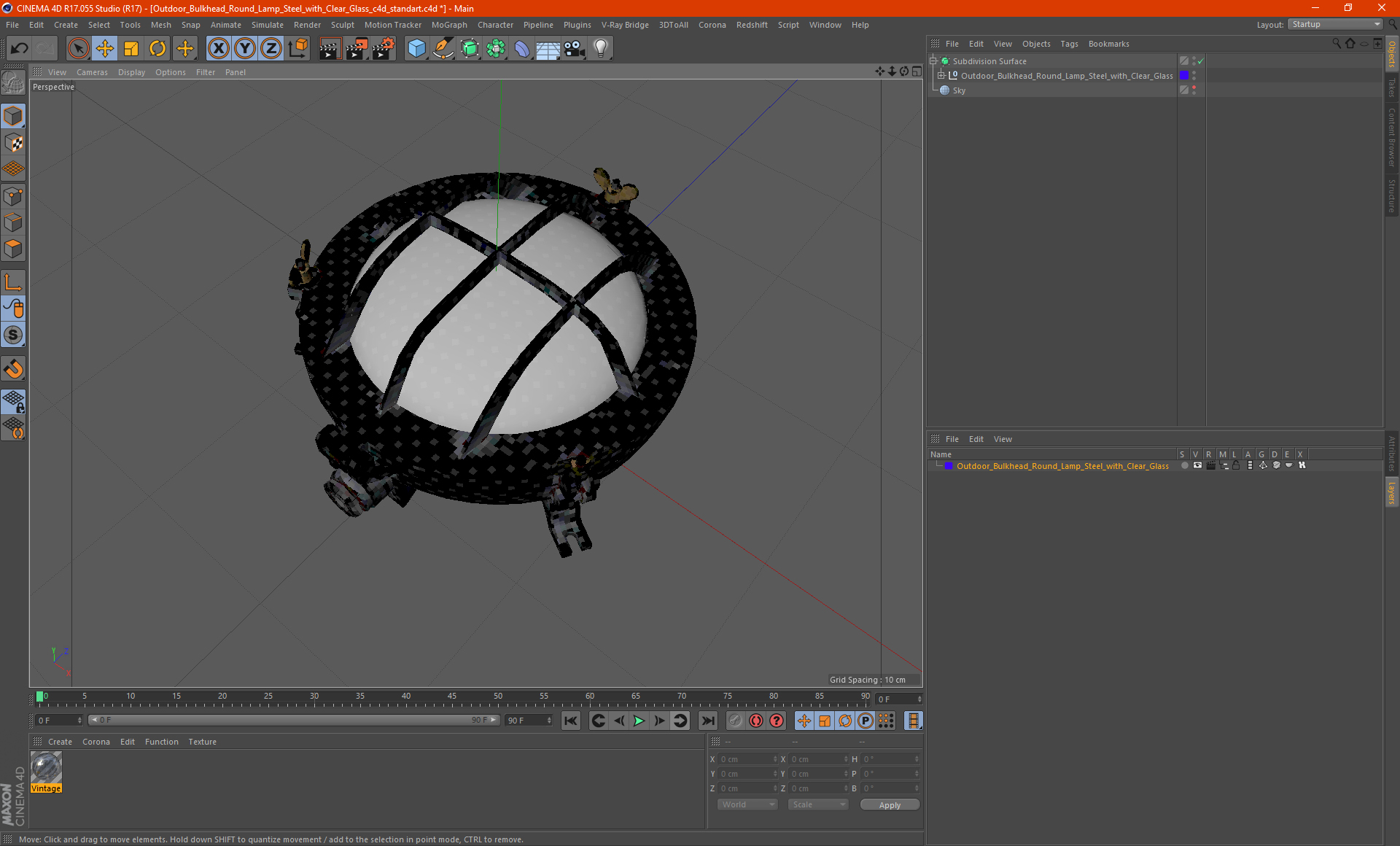Go to end of animation
This screenshot has width=1400, height=846.
(x=707, y=721)
